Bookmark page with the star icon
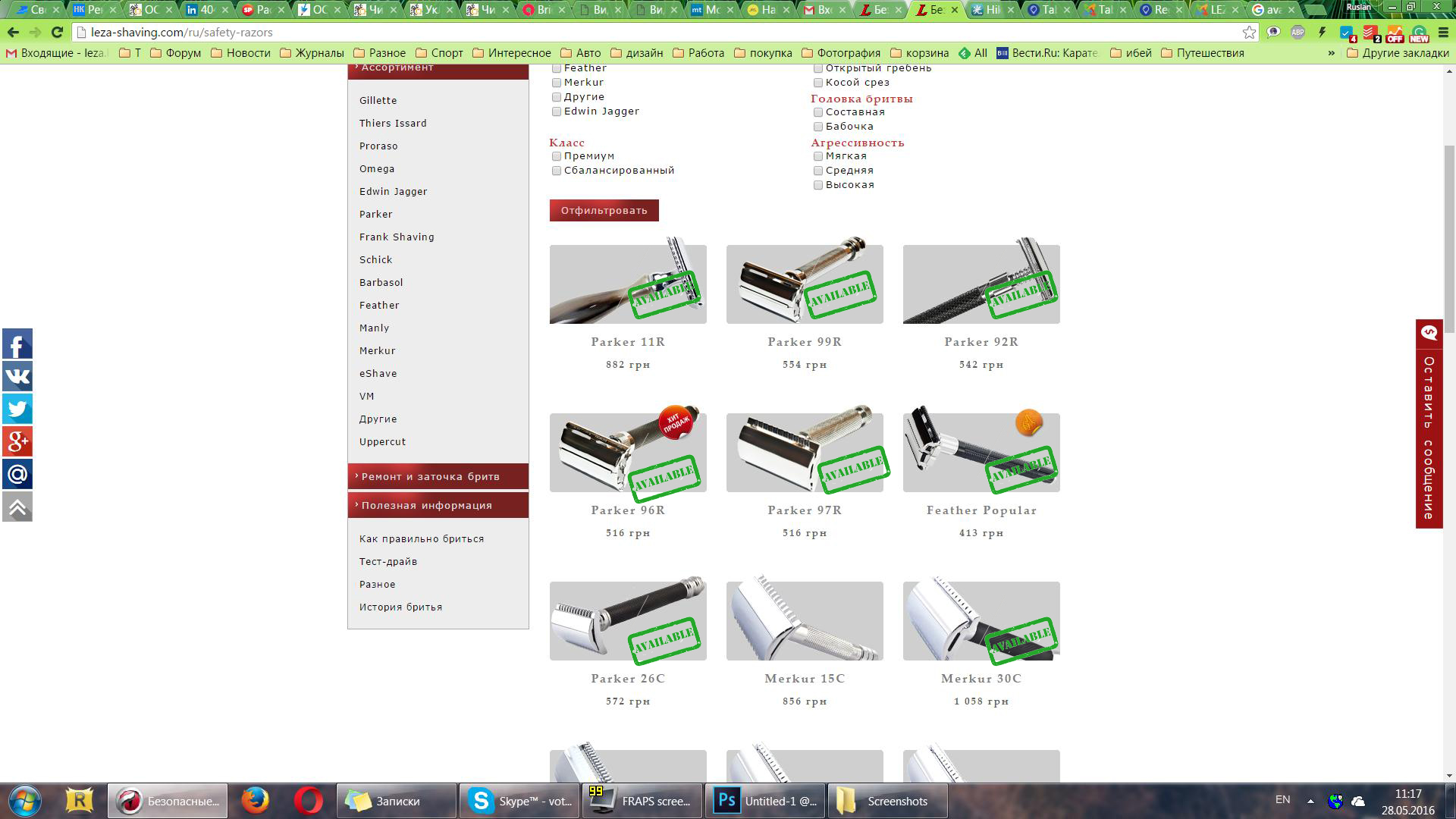Screen dimensions: 1456x819 coord(1249,32)
